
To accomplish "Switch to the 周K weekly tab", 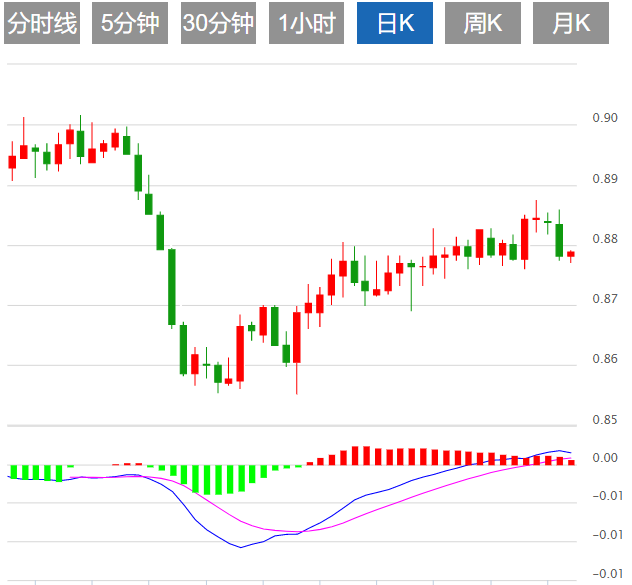I will (482, 23).
